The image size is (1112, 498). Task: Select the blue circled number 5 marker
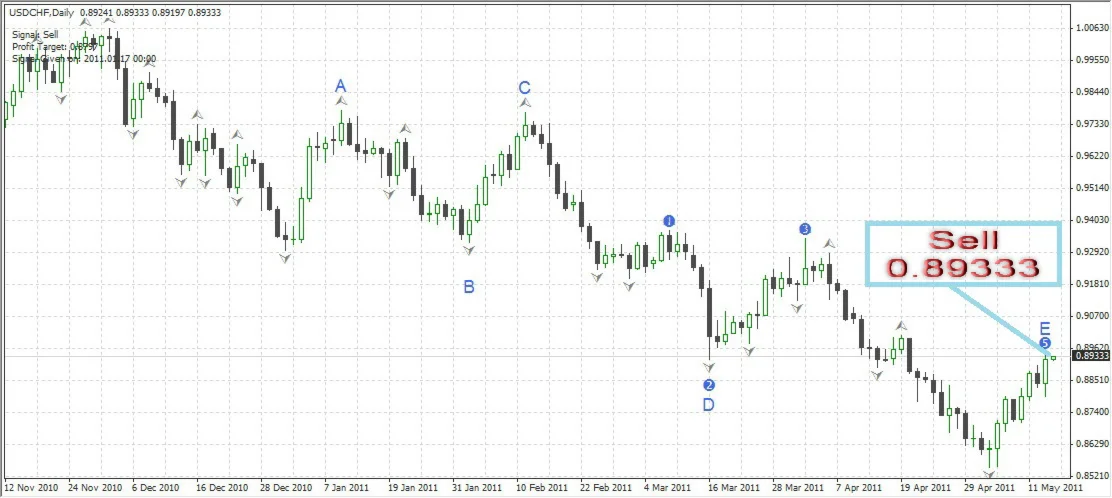(x=1045, y=343)
